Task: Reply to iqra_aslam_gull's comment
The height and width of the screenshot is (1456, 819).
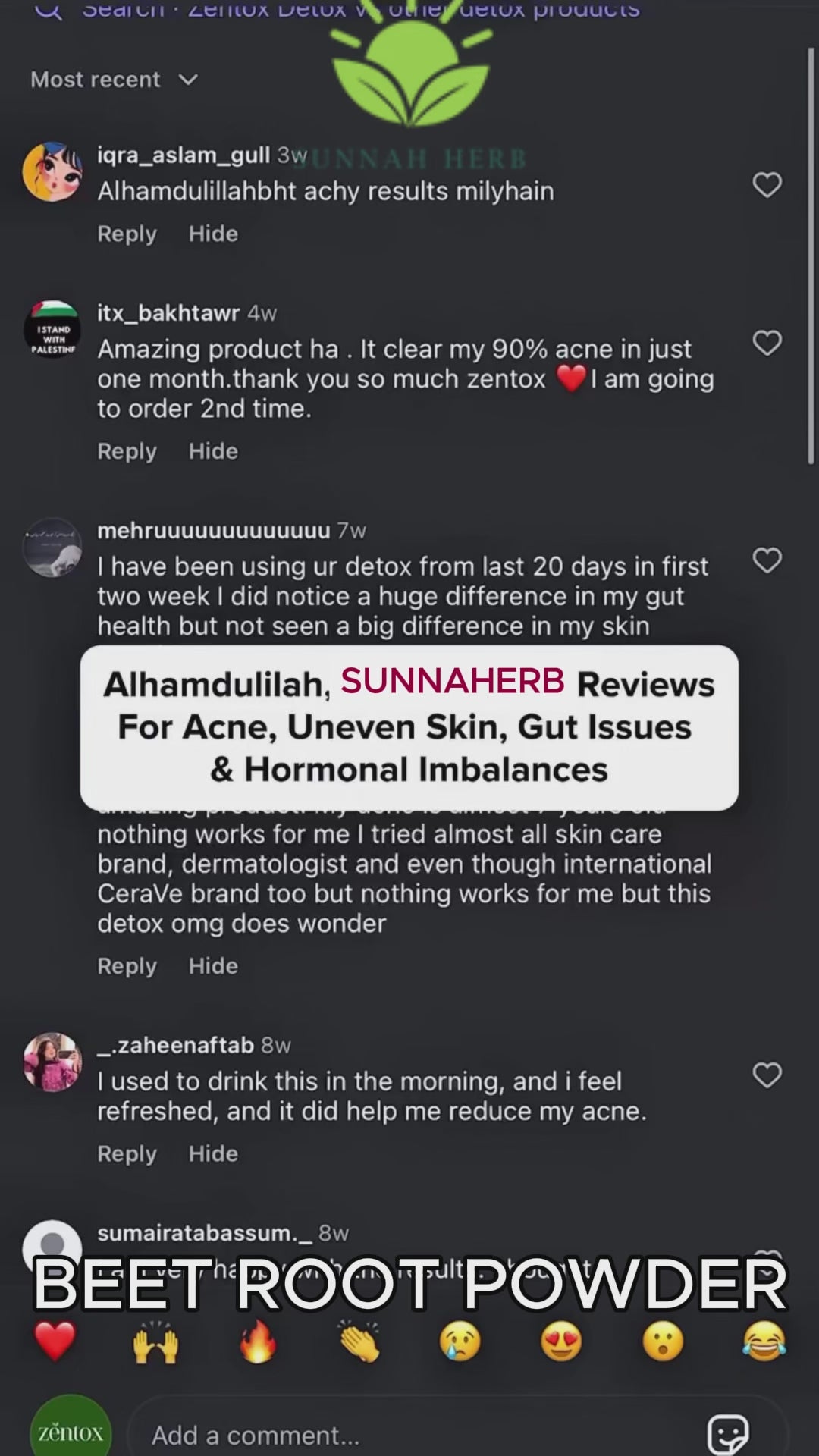Action: pyautogui.click(x=127, y=234)
